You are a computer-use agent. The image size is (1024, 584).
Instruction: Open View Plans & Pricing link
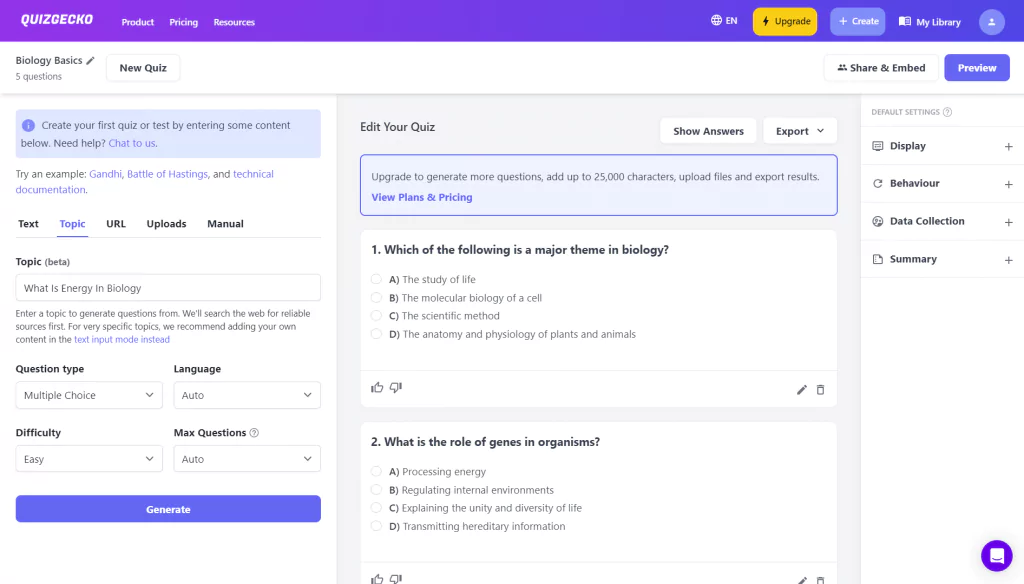422,197
